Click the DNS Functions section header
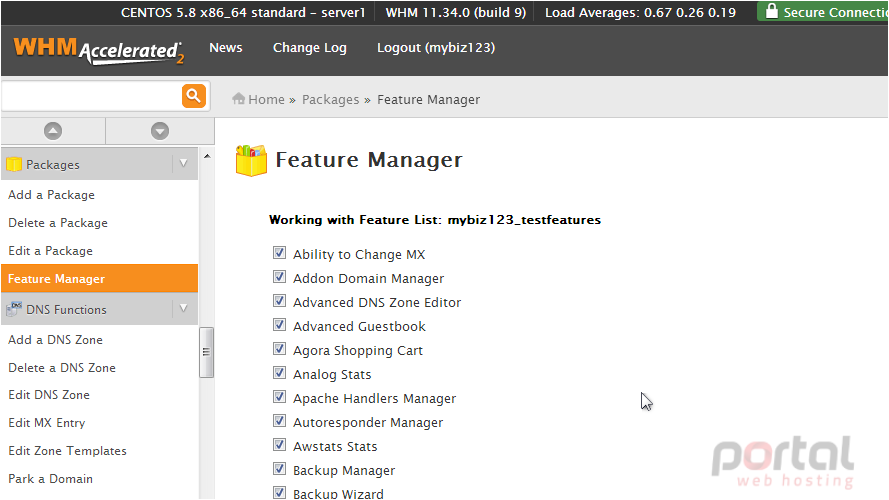The image size is (889, 500). tap(99, 309)
